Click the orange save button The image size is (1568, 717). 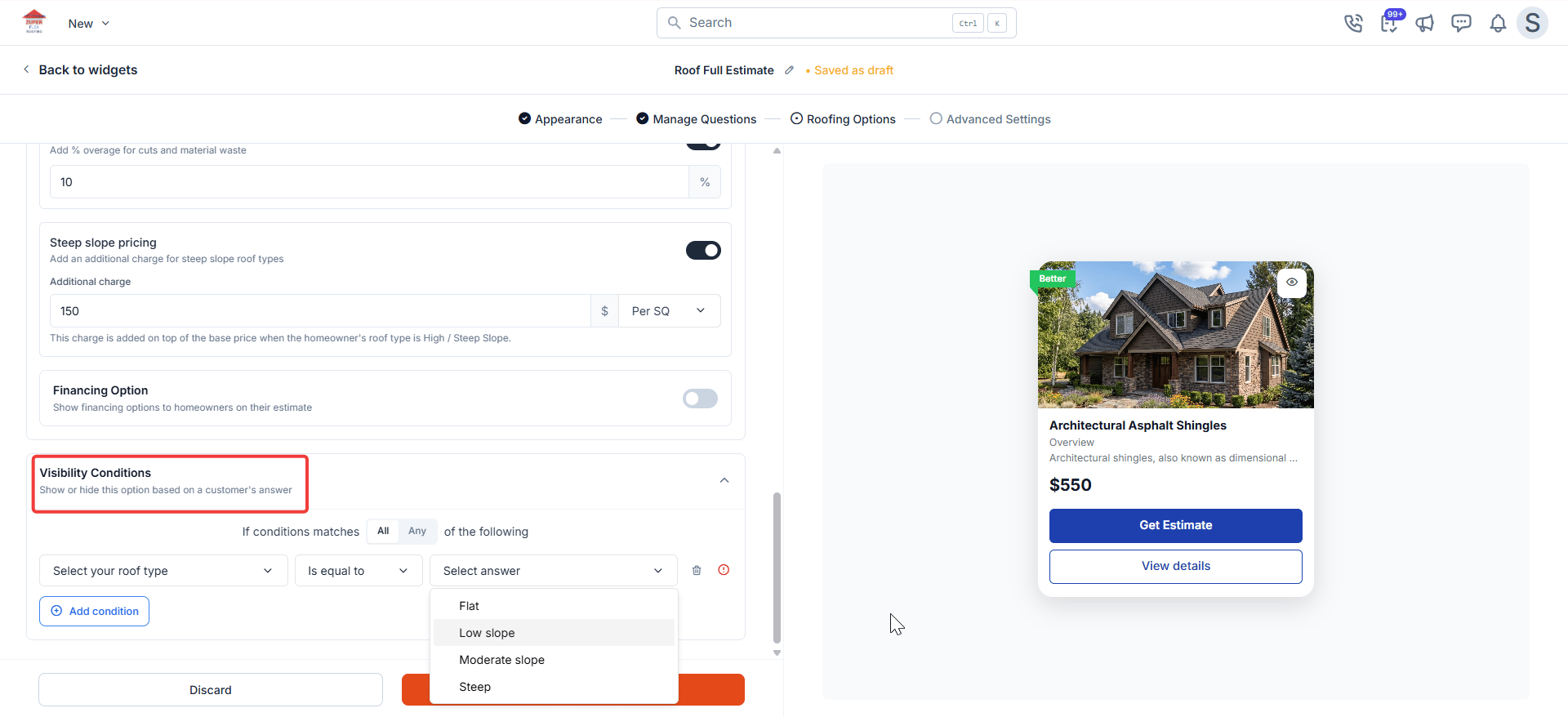point(712,690)
